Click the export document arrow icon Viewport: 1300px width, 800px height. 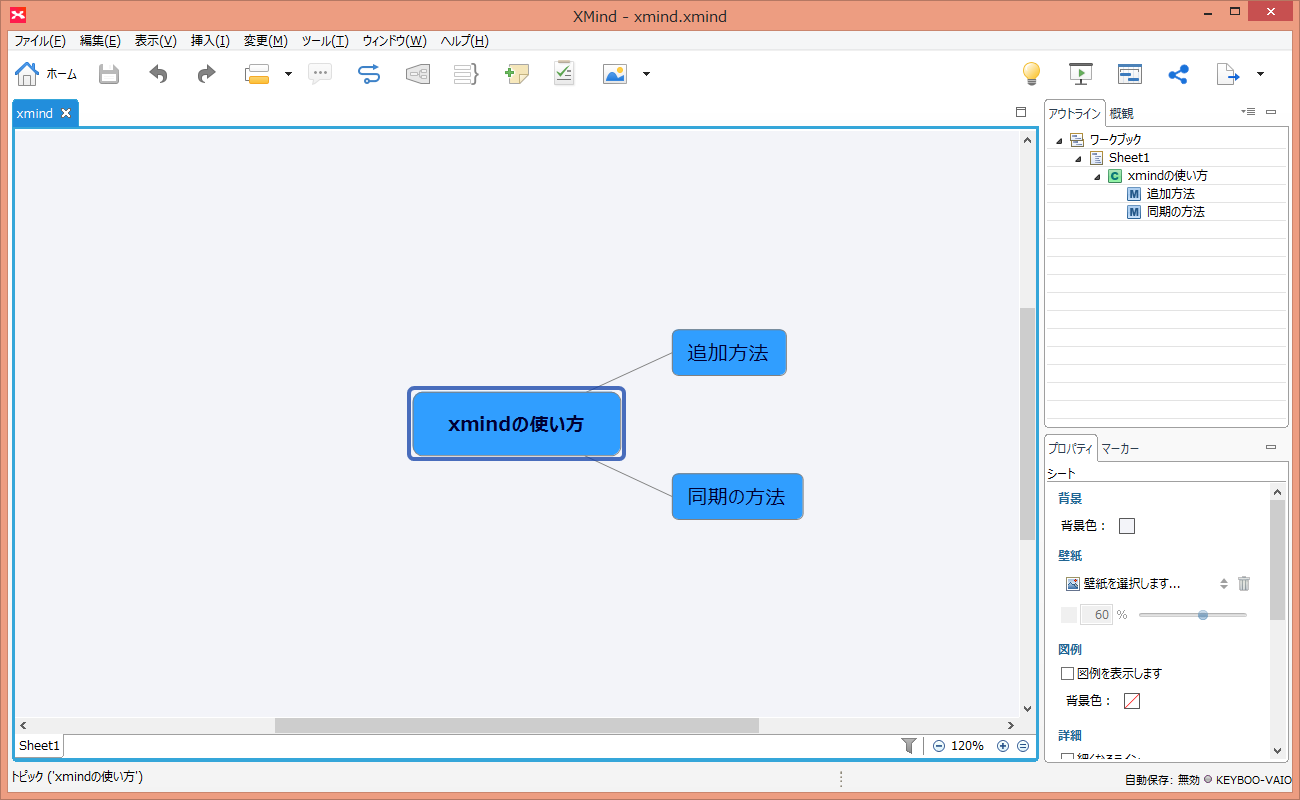point(1228,74)
